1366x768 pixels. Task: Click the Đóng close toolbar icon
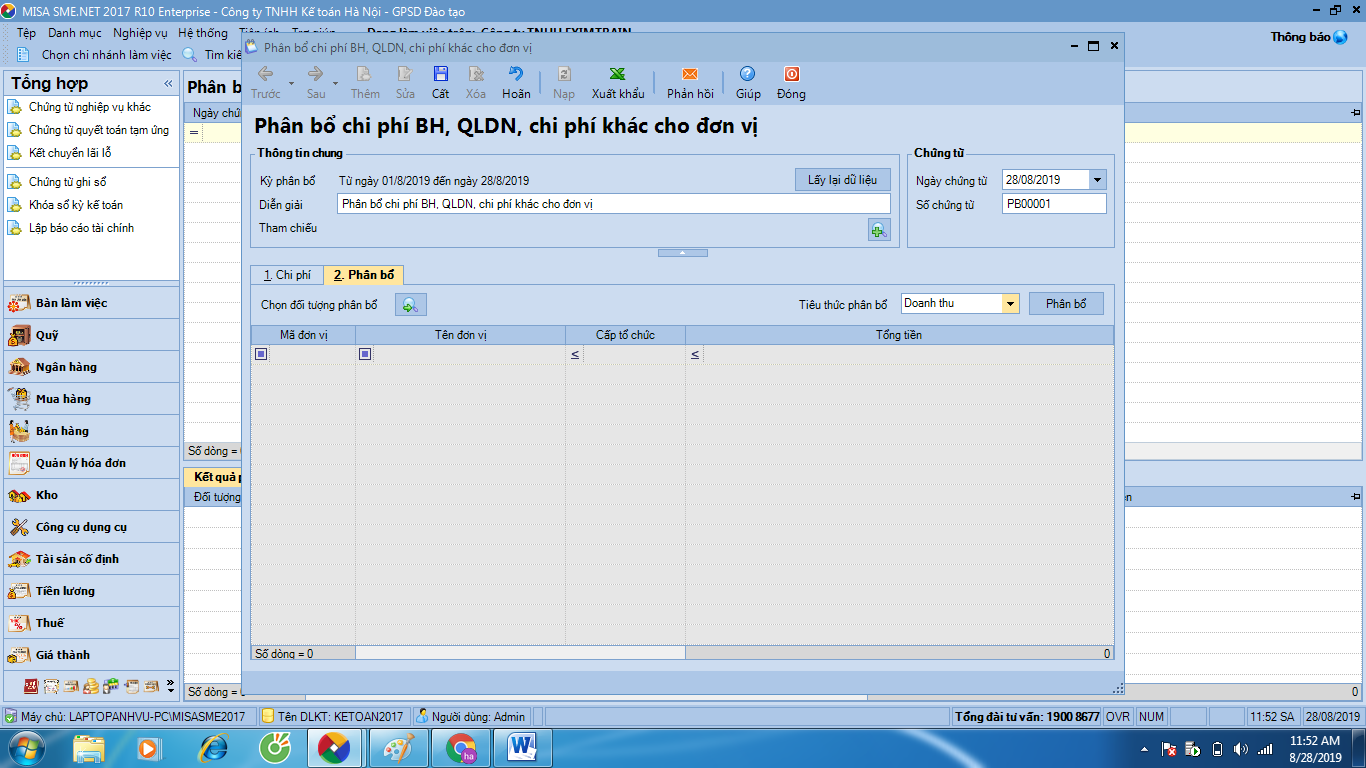click(791, 74)
